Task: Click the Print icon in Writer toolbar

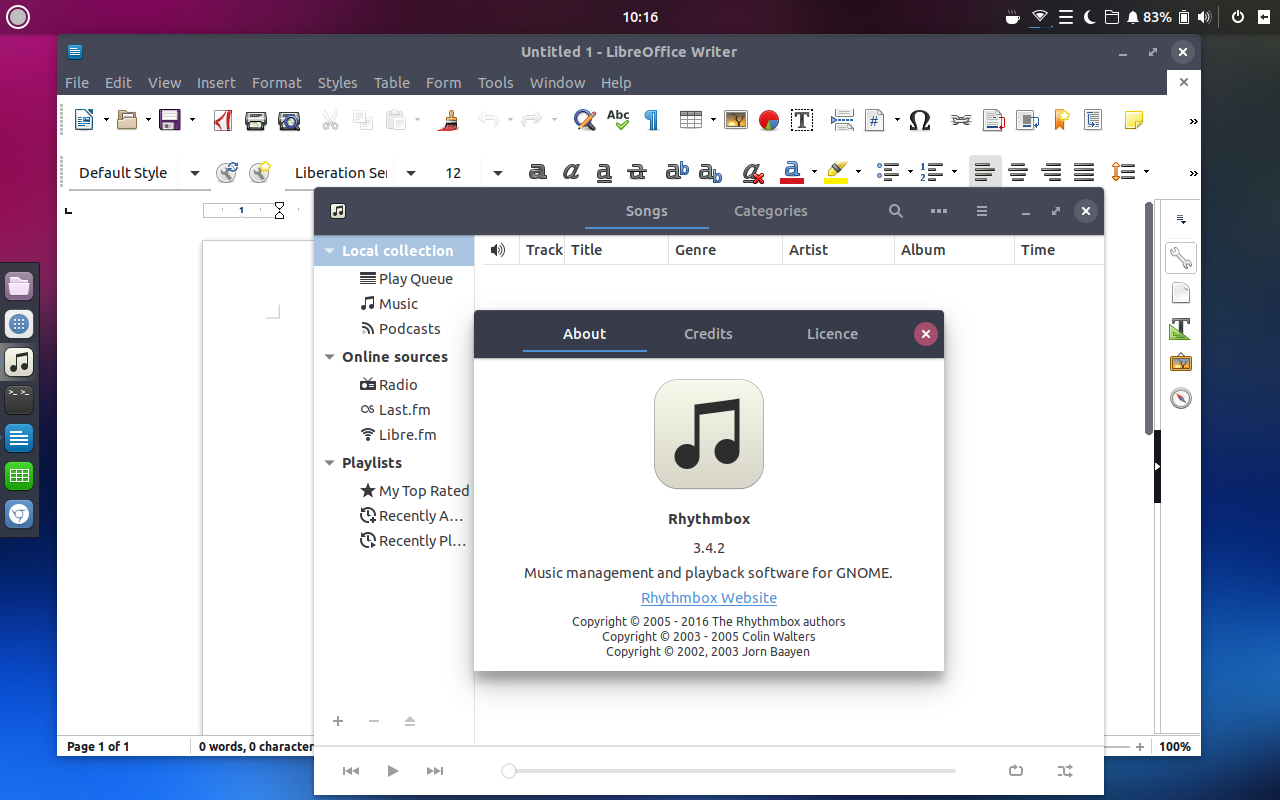Action: pos(256,120)
